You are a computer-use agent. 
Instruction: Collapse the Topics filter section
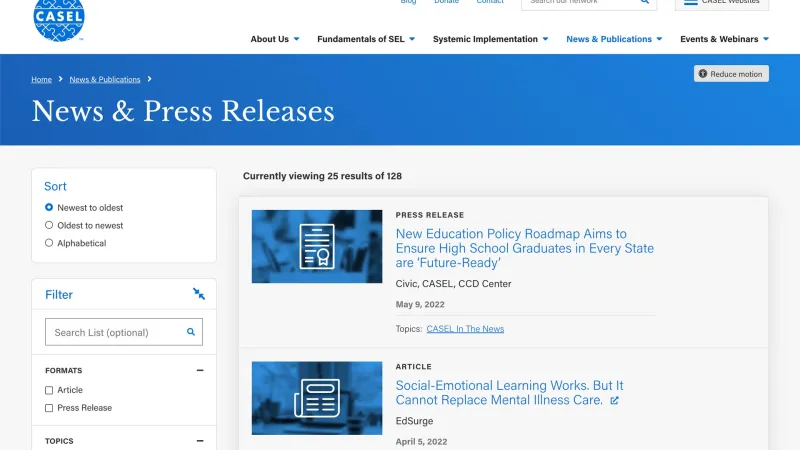200,441
